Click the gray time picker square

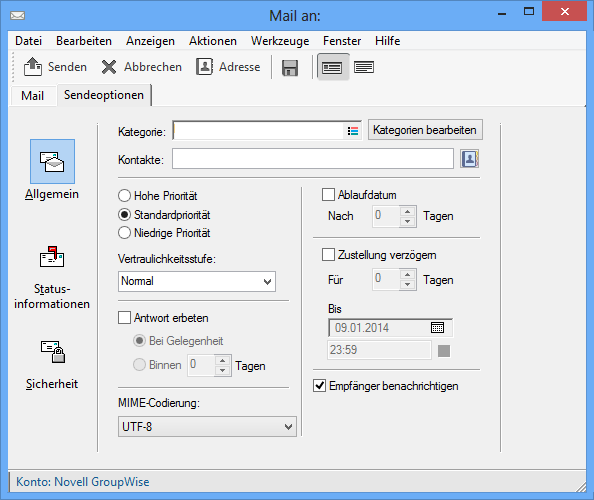[x=444, y=351]
